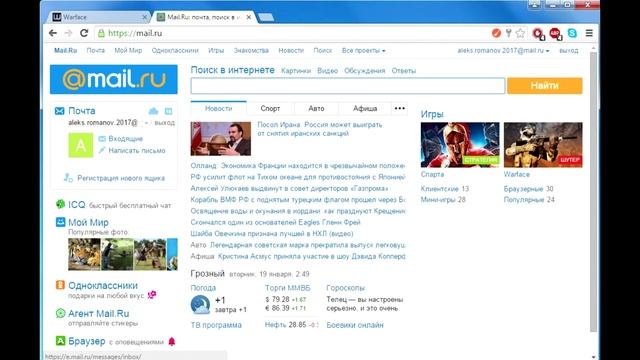Open the Гороскопы link
Screen dimensions: 640x360
click(x=345, y=288)
